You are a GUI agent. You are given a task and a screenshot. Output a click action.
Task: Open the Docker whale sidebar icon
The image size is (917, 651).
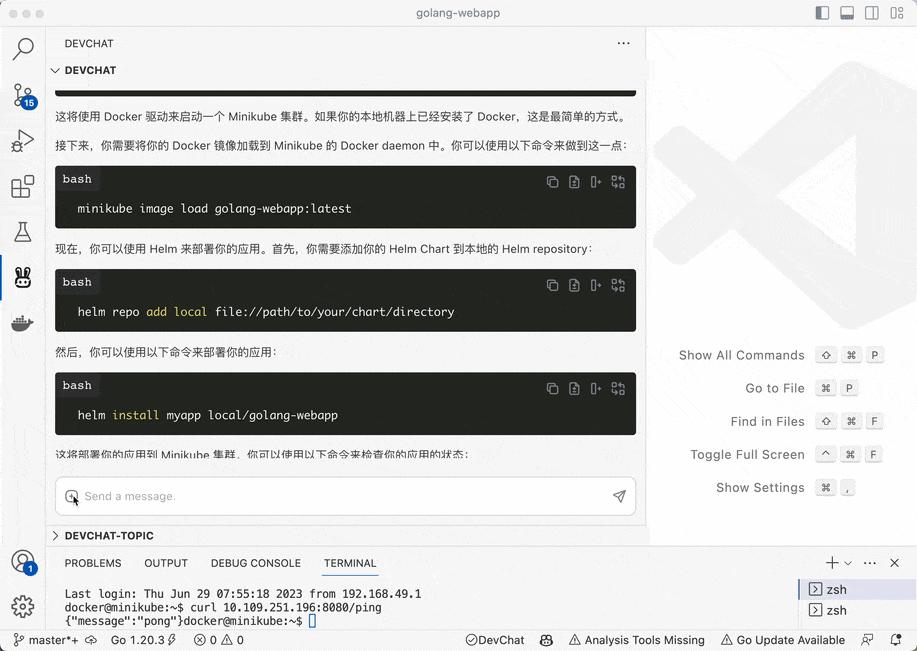click(23, 322)
